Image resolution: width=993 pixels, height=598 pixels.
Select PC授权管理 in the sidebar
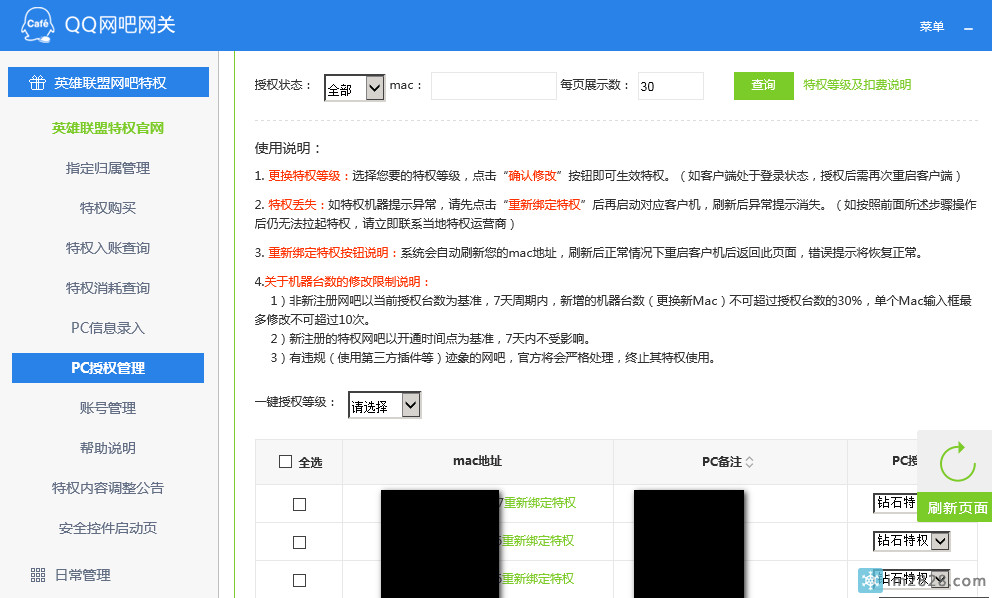point(108,368)
